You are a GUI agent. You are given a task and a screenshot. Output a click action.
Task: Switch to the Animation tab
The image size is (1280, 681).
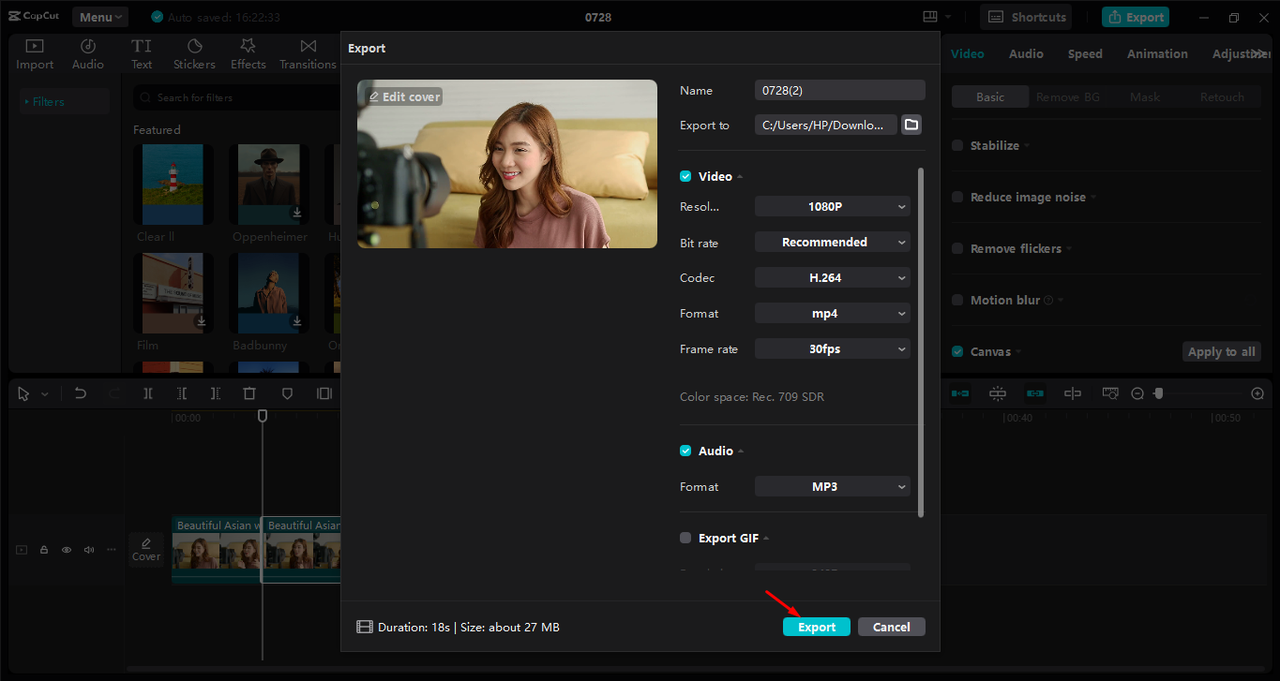point(1157,54)
